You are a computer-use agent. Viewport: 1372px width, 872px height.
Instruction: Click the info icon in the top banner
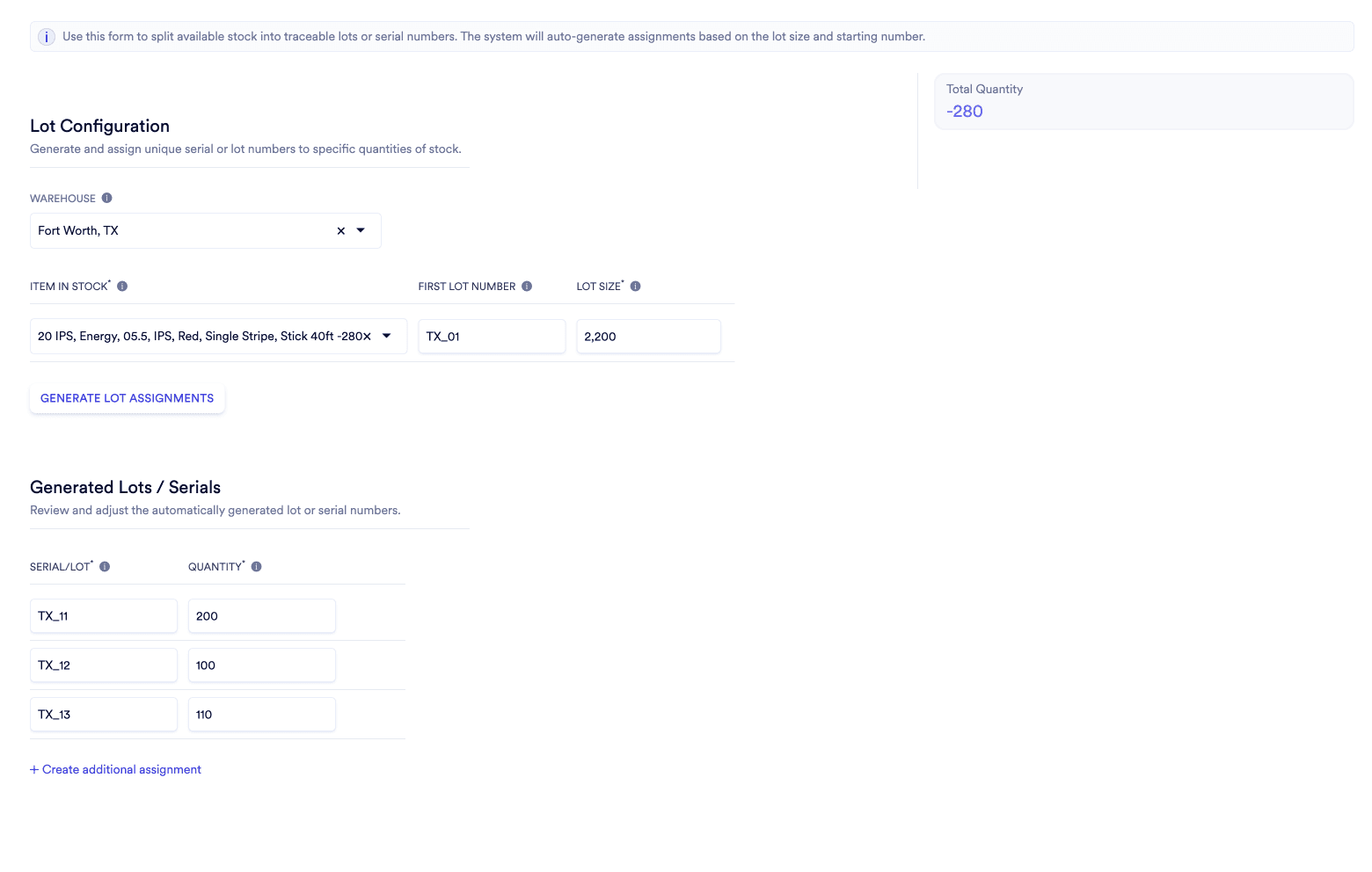coord(47,37)
